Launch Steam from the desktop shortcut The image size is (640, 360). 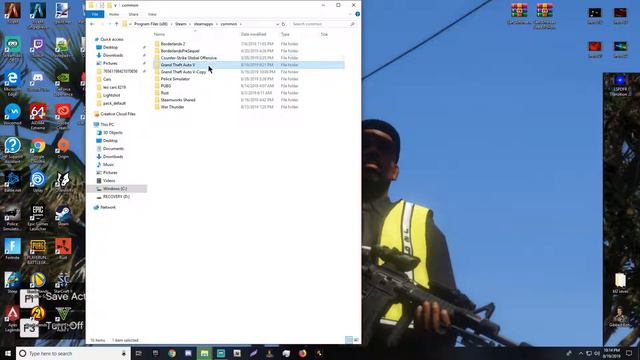point(63,216)
